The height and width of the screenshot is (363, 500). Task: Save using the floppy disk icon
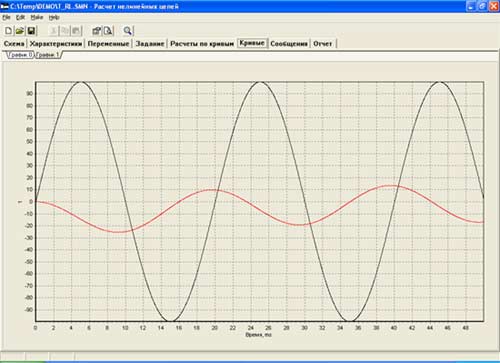click(x=31, y=31)
